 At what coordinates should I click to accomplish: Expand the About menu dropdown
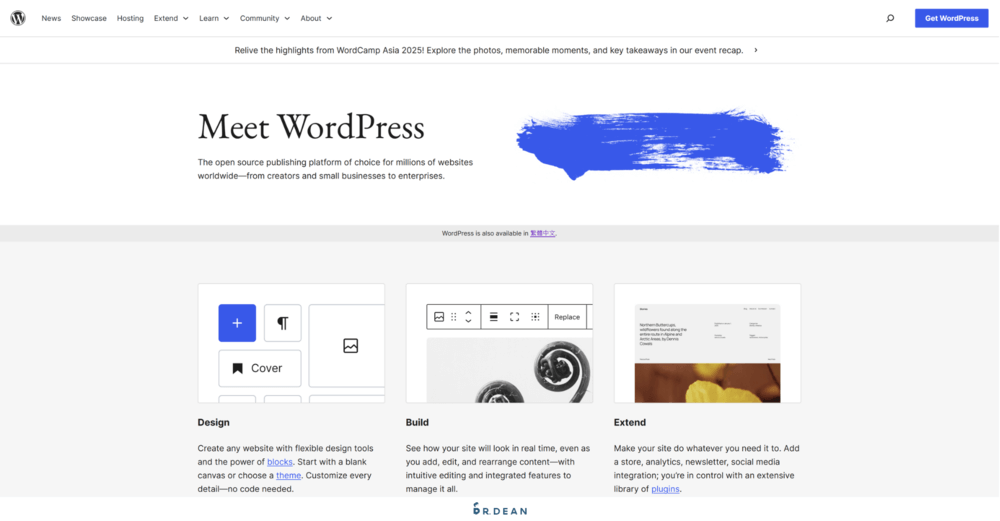click(x=316, y=18)
